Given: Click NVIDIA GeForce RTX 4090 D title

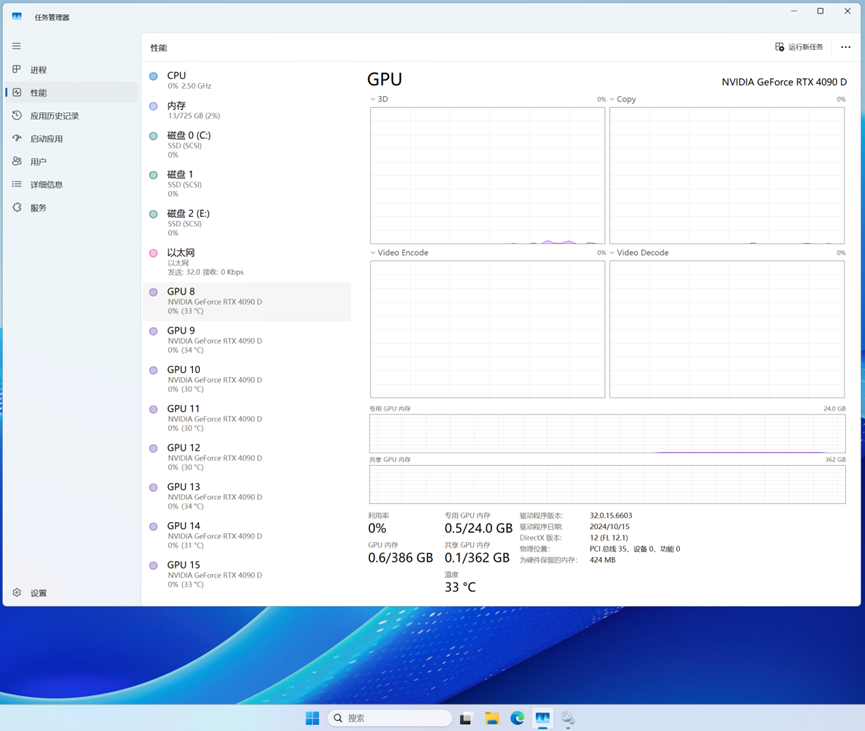Looking at the screenshot, I should pyautogui.click(x=784, y=82).
